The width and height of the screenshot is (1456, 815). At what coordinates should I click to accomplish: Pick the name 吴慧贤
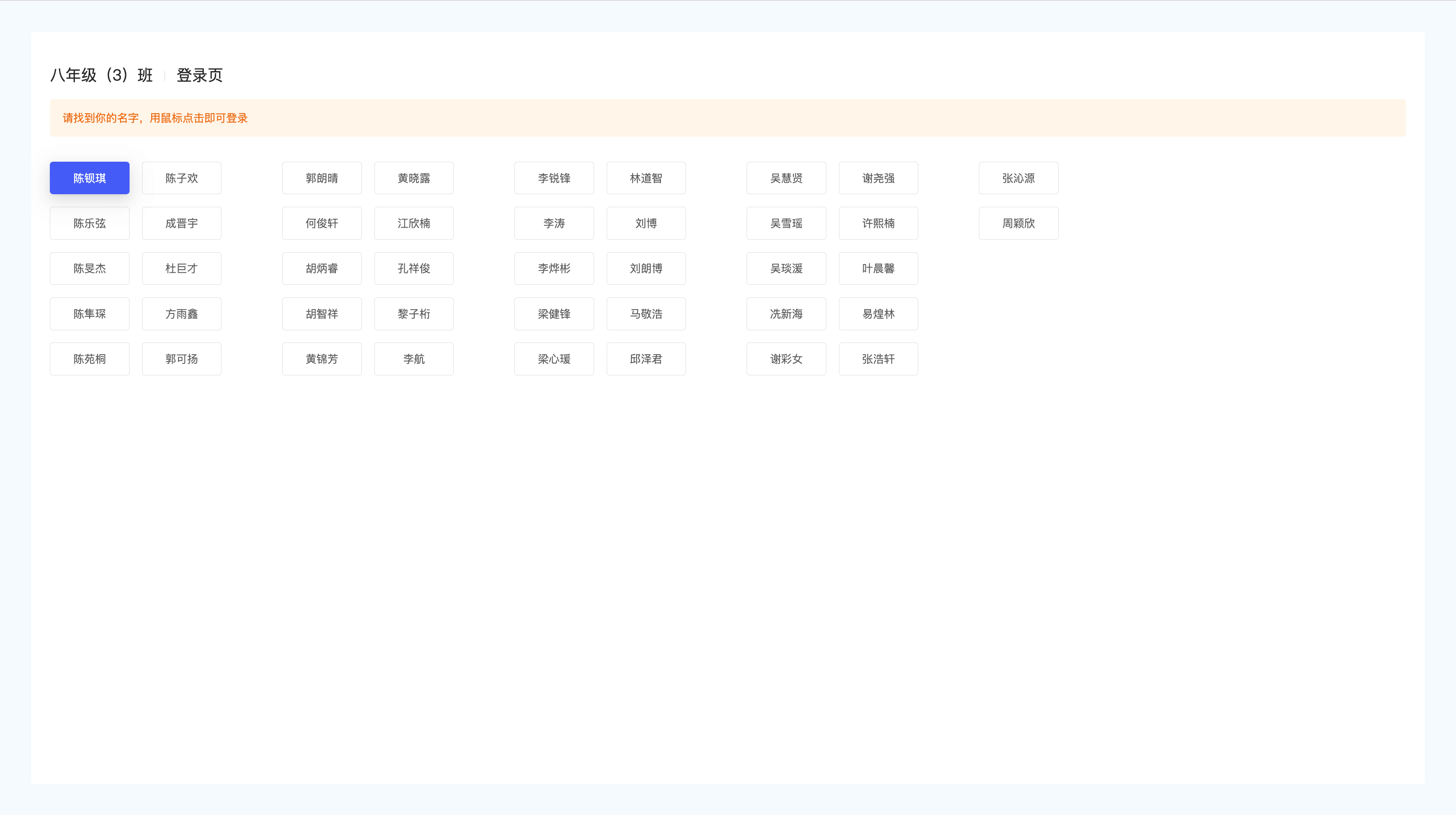pos(786,178)
